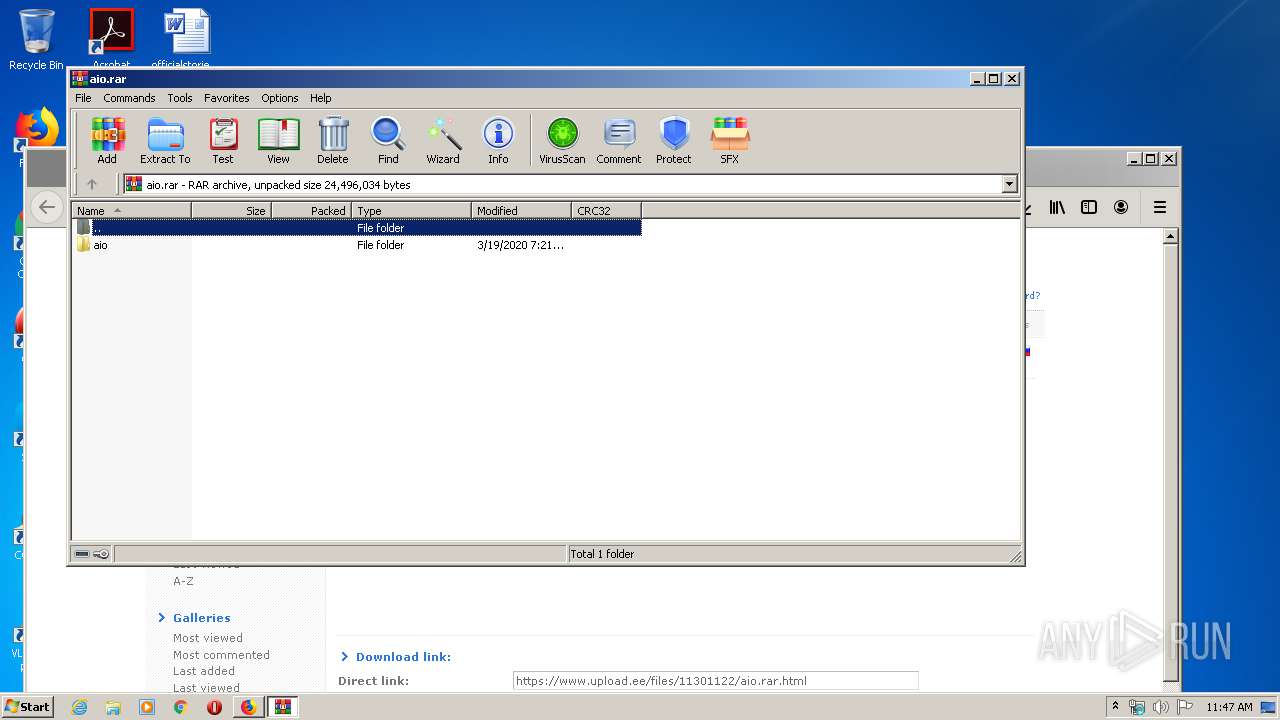Click the Most commented link
The height and width of the screenshot is (720, 1280).
pos(221,655)
